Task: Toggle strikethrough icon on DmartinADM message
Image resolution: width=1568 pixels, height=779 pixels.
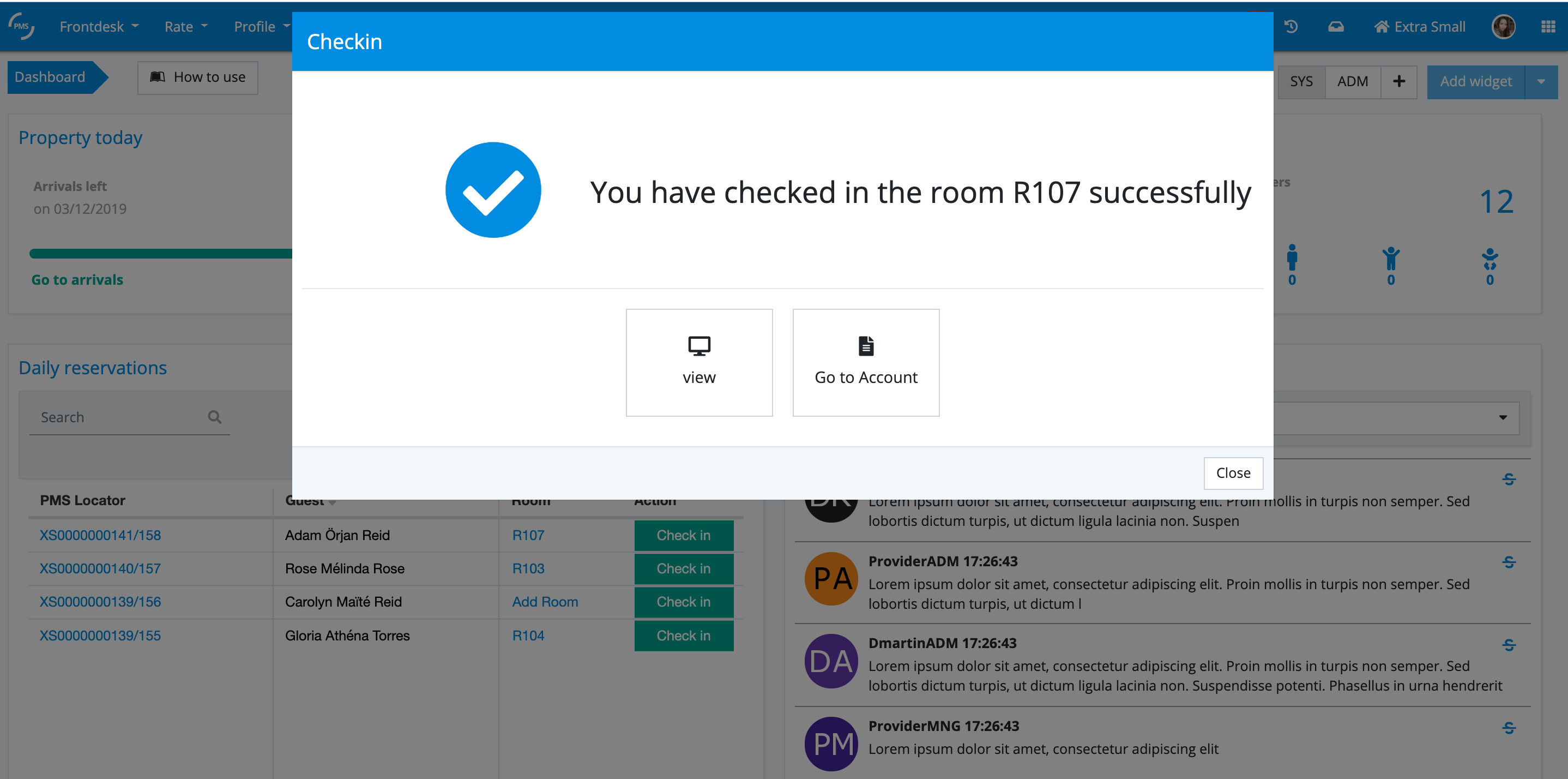Action: pos(1509,644)
